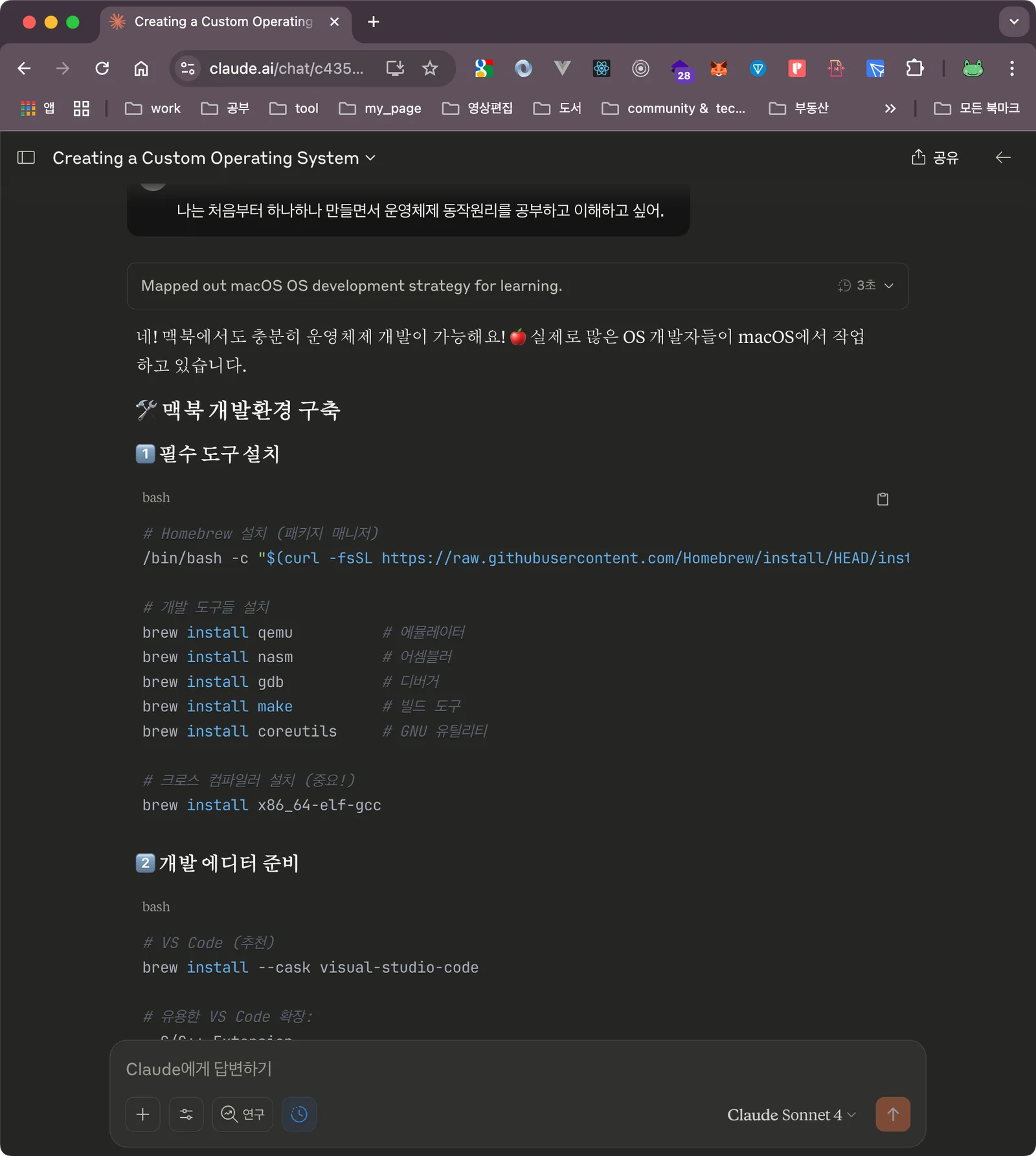The width and height of the screenshot is (1036, 1156).
Task: Open the tools settings sliders icon
Action: [186, 1114]
